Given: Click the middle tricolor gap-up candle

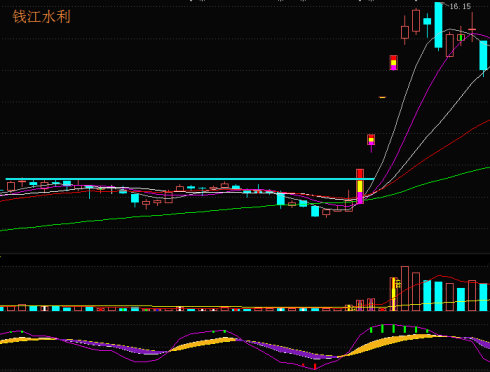Looking at the screenshot, I should click(371, 140).
